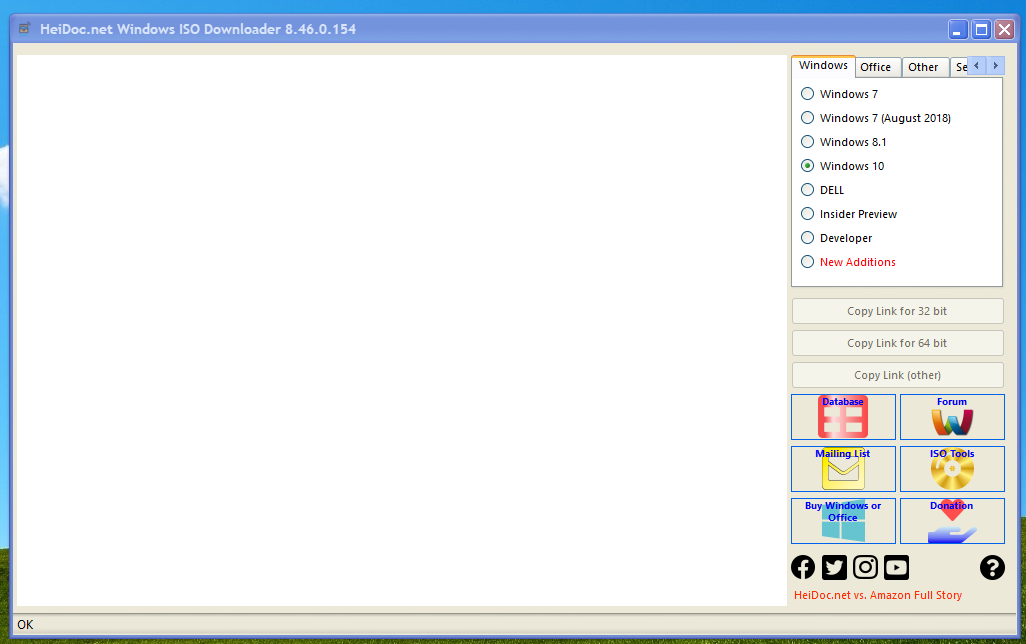Viewport: 1026px width, 644px height.
Task: Select the Windows 7 radio option
Action: [x=840, y=94]
